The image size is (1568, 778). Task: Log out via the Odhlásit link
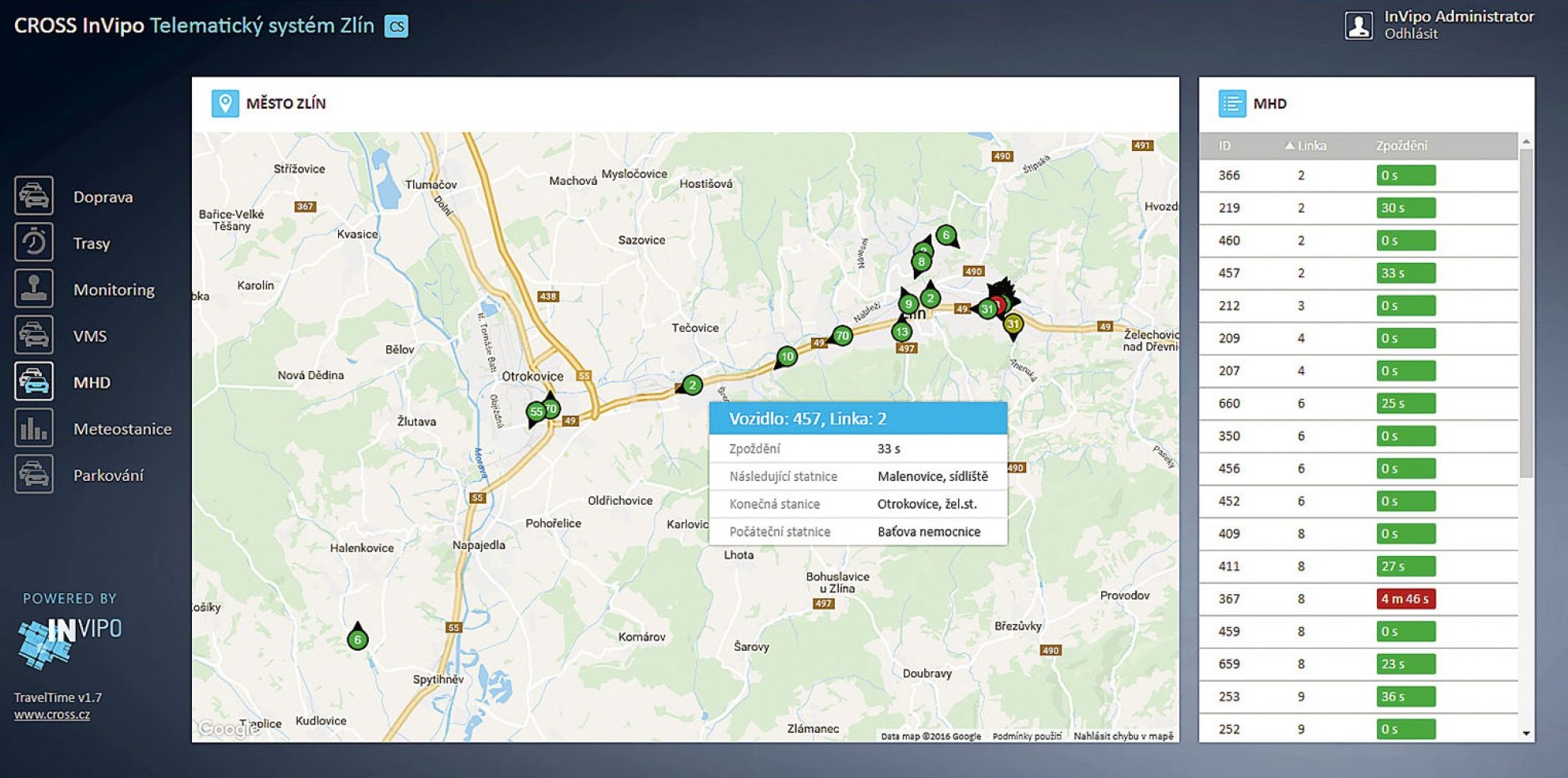(1411, 34)
